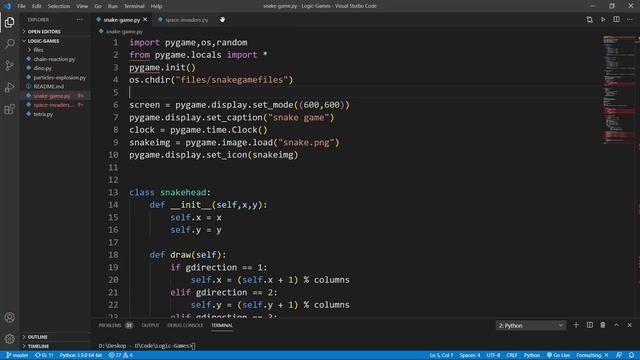Switch to the Output panel tab

(x=150, y=325)
